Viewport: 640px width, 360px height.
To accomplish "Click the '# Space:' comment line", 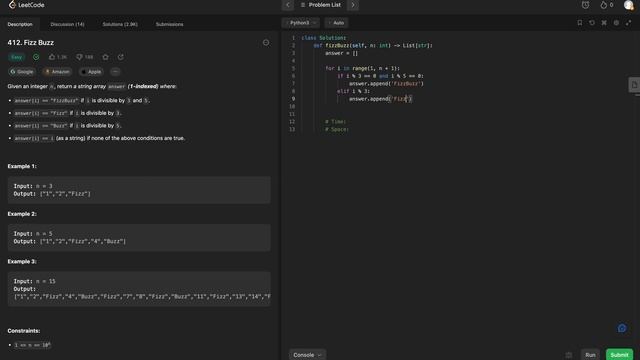I will 337,129.
